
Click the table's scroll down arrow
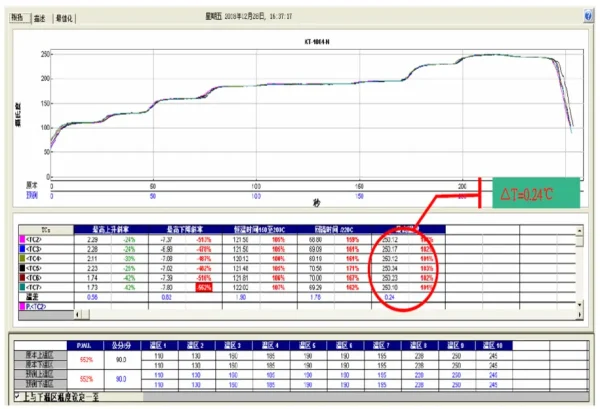[x=579, y=305]
